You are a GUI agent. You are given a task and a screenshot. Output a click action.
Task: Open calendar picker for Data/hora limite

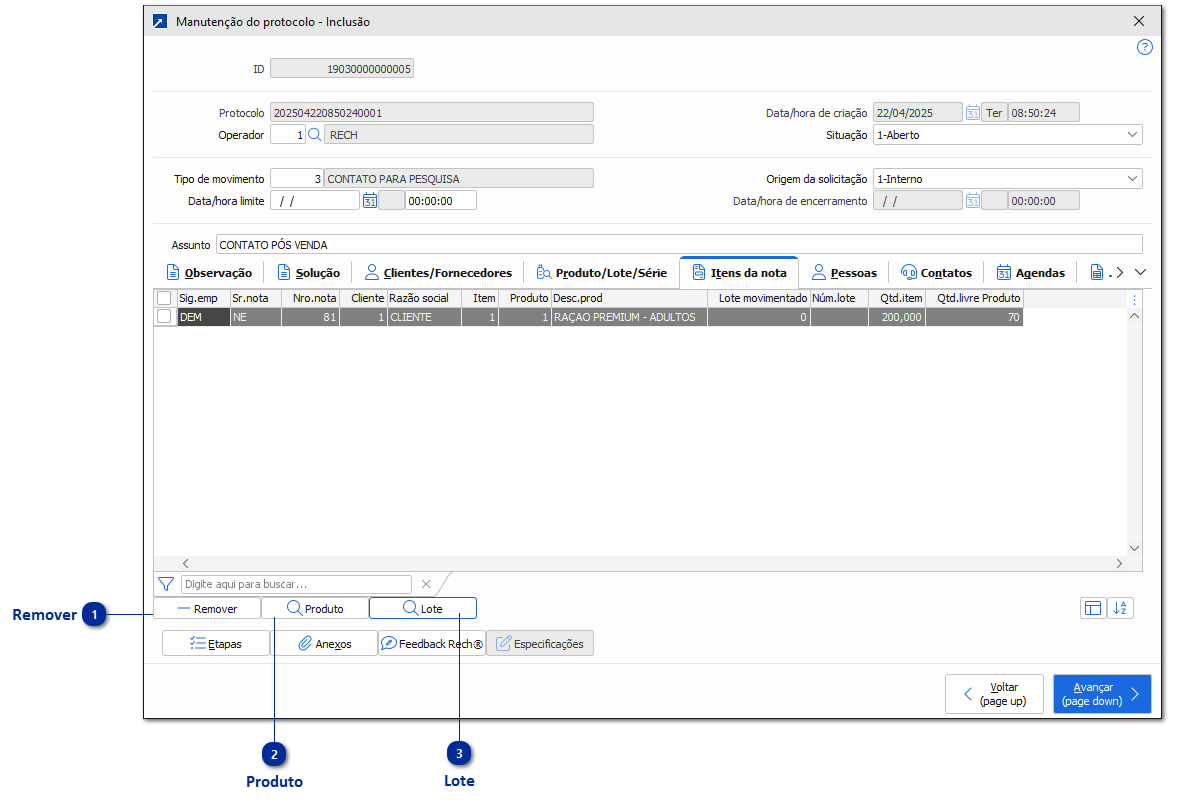click(370, 200)
